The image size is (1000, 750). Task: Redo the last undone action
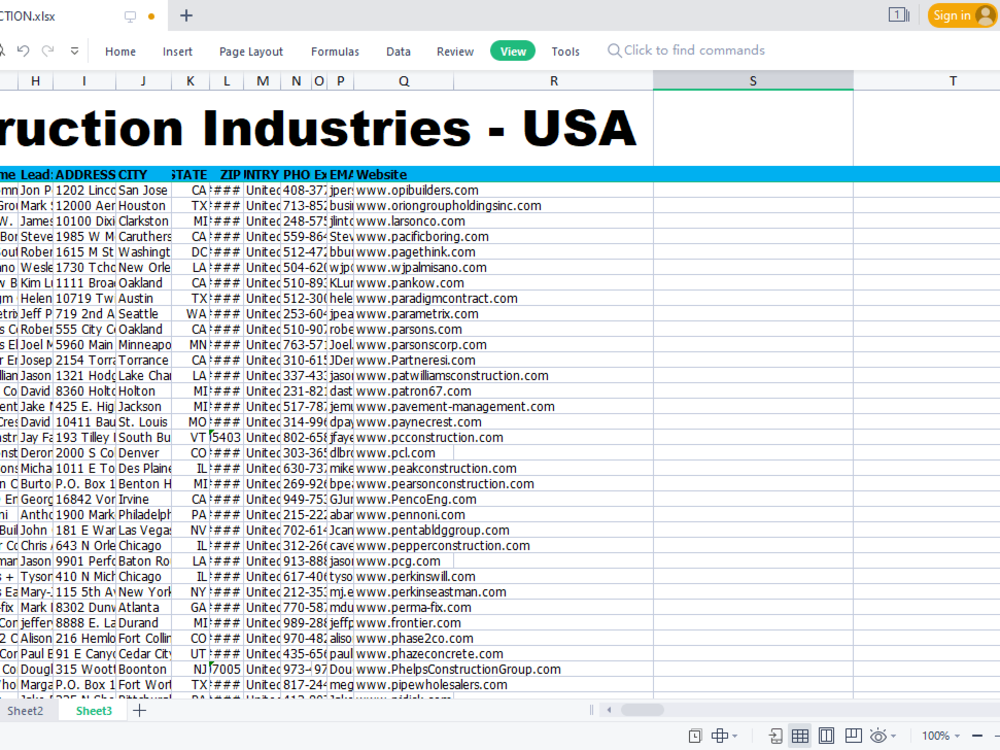[x=48, y=50]
